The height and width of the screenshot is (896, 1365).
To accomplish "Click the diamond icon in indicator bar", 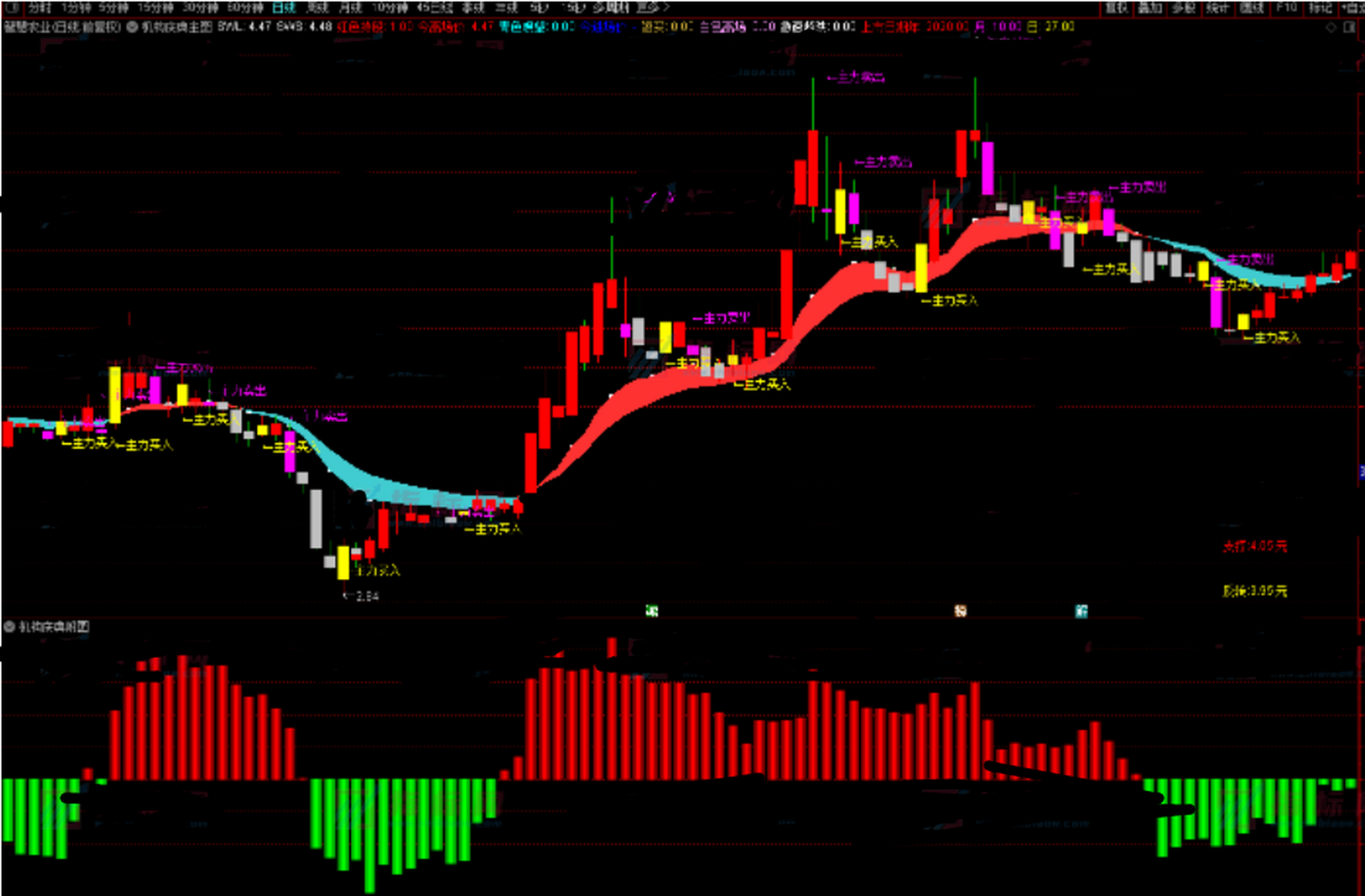I will (1331, 27).
